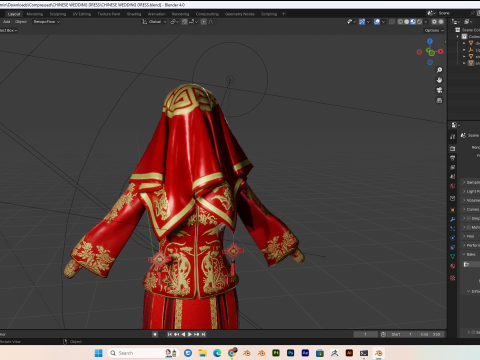Open the Global transform orientation dropdown
The image size is (480, 360).
tap(154, 22)
